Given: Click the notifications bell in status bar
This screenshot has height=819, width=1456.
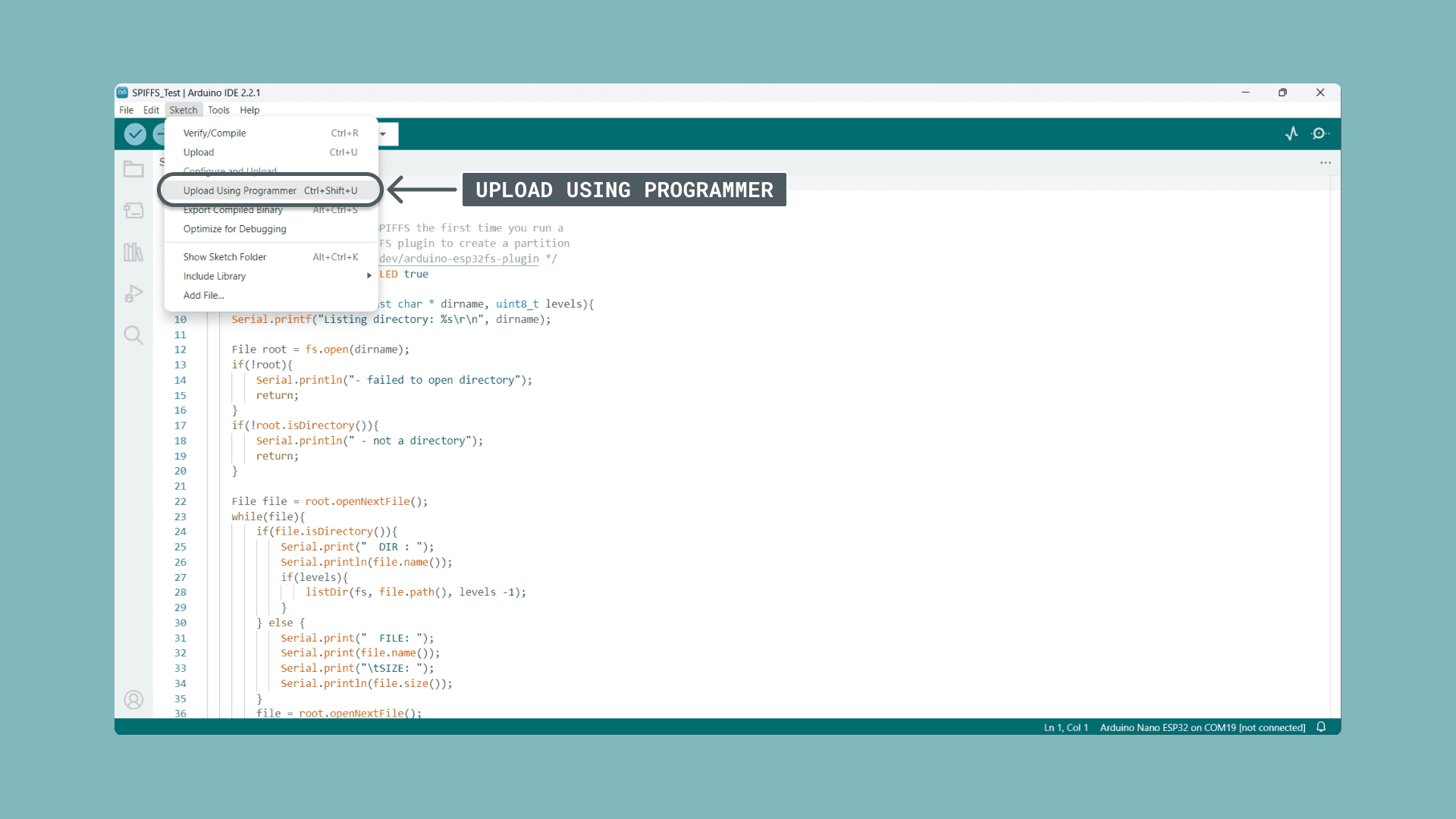Looking at the screenshot, I should click(1321, 726).
